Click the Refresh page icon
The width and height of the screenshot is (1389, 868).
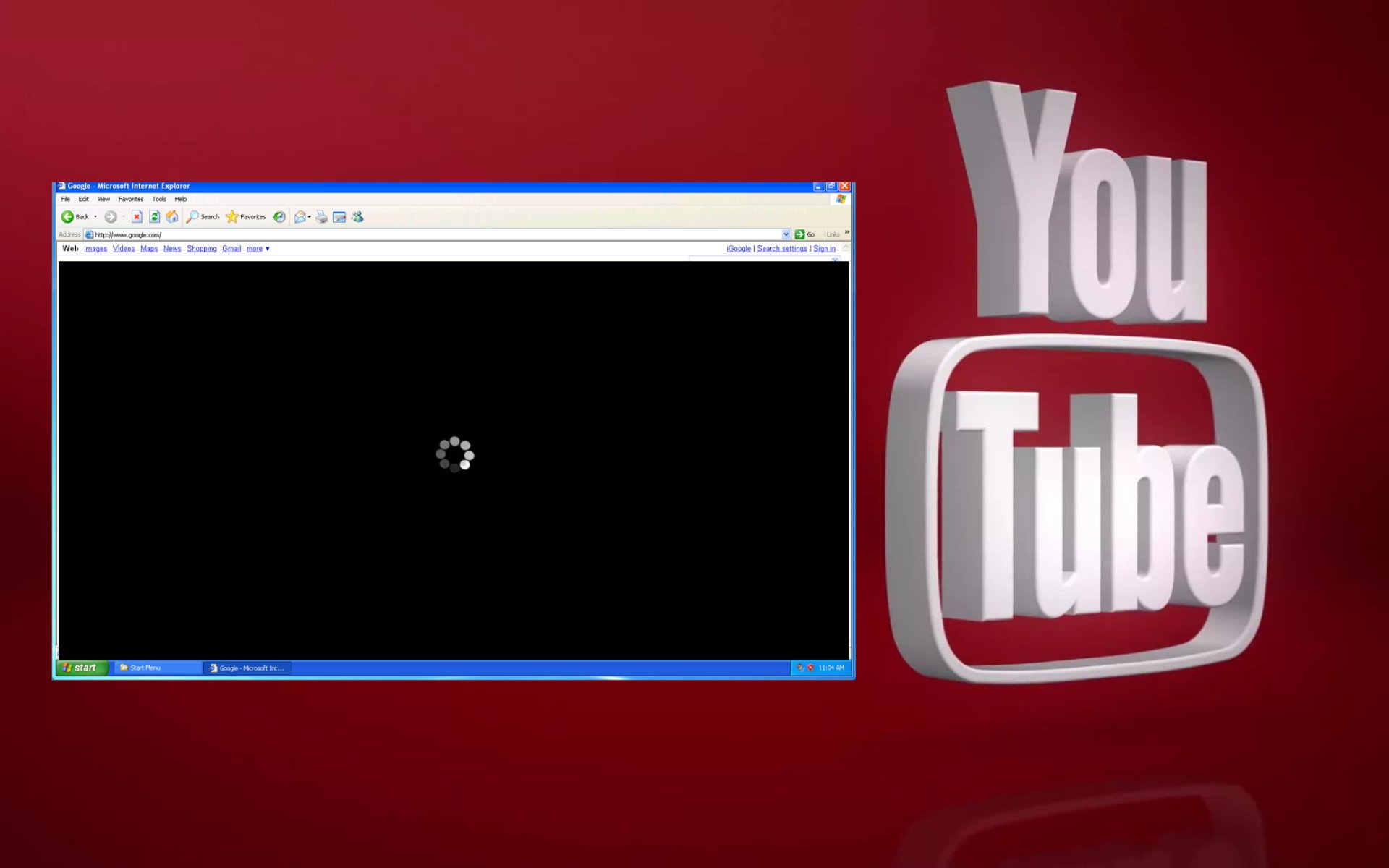154,216
